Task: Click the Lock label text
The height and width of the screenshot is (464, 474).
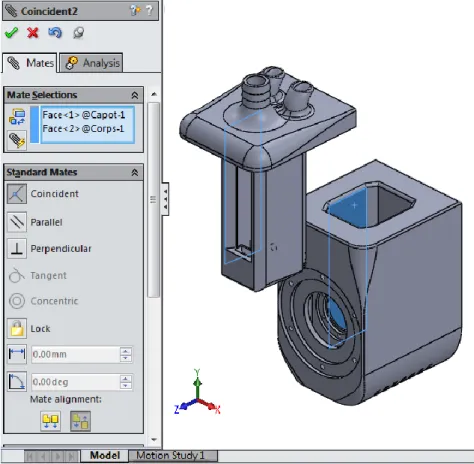Action: pos(40,329)
